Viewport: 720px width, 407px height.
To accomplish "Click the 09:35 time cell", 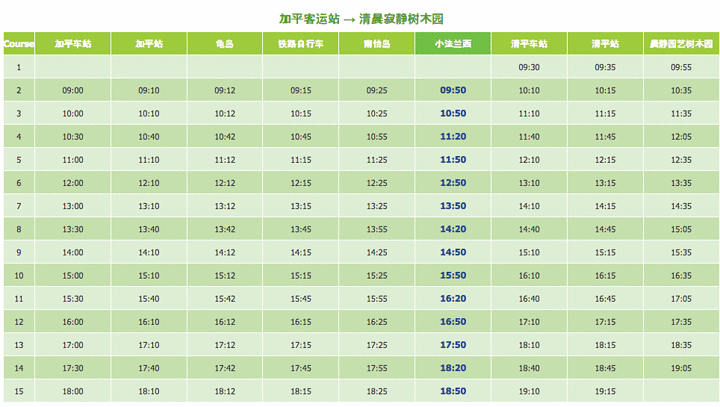I will (605, 67).
